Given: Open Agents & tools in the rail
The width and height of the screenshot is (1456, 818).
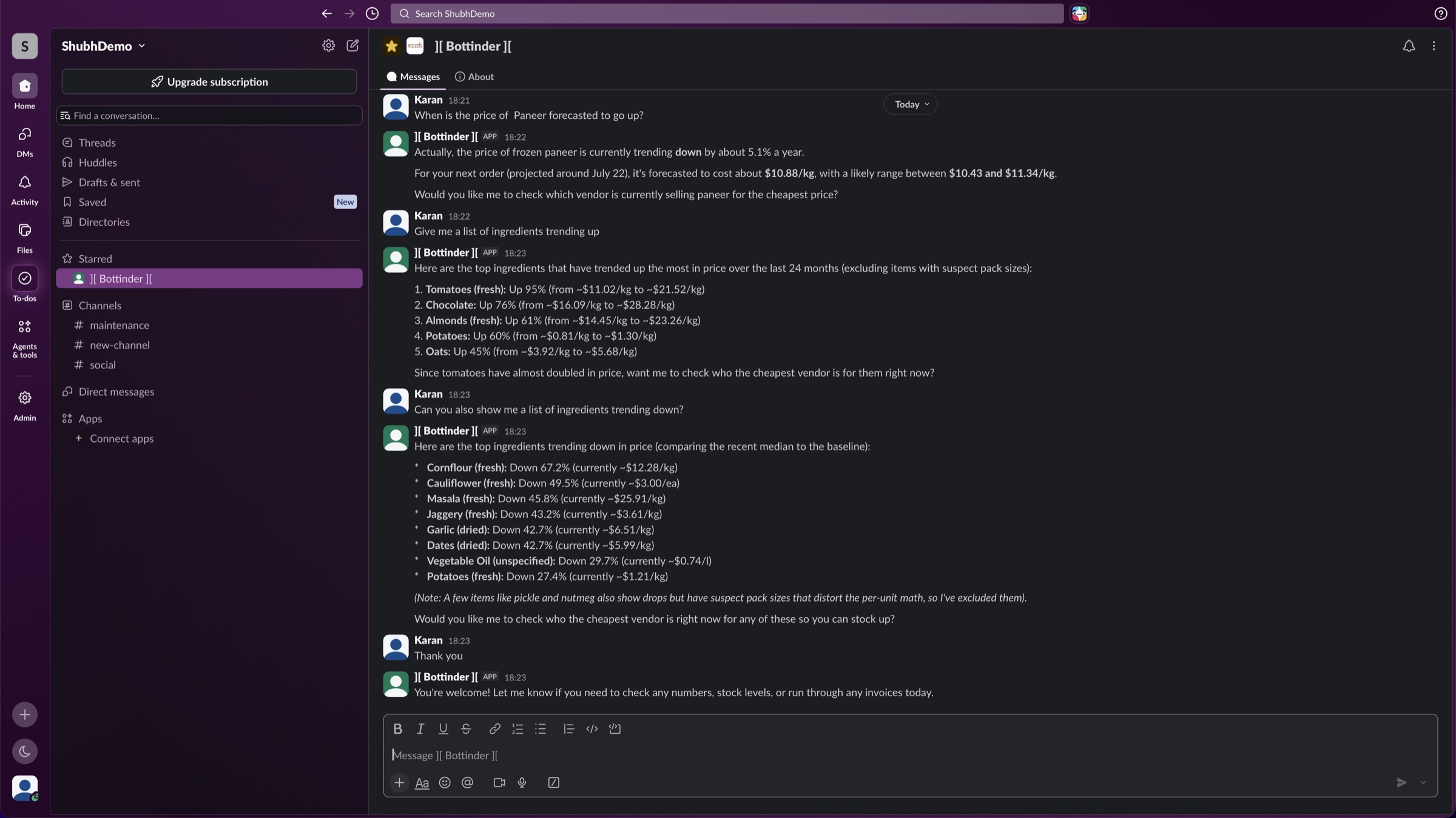Looking at the screenshot, I should 25,338.
